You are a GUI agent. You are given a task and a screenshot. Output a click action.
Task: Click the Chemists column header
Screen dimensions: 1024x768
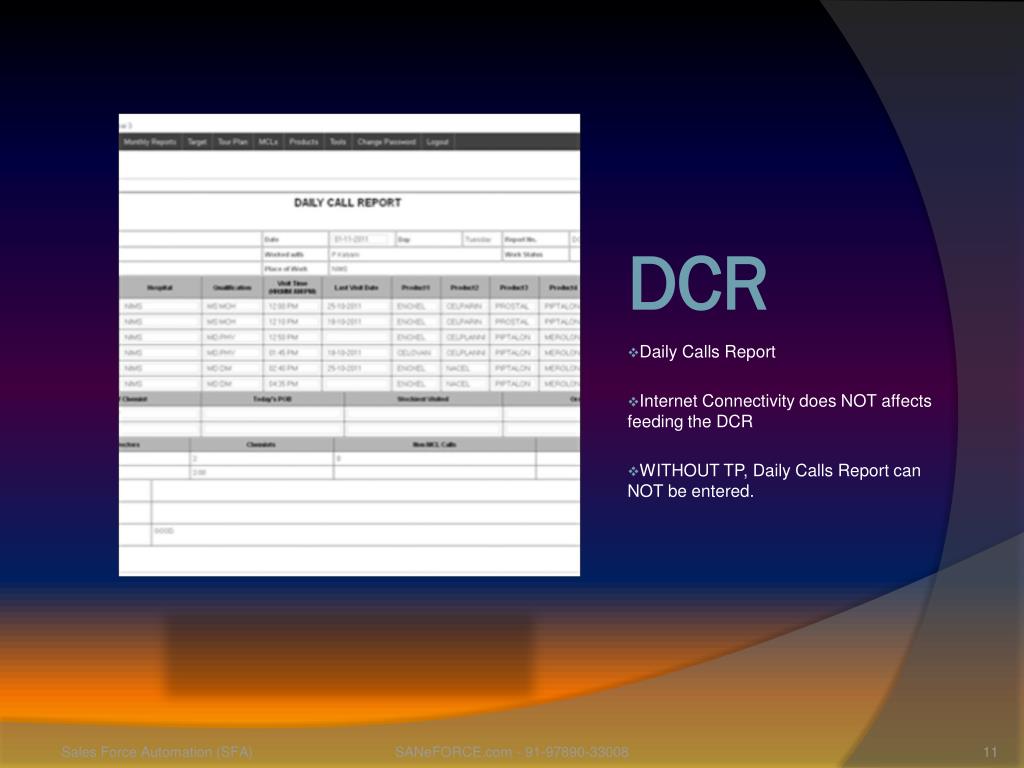[x=261, y=445]
